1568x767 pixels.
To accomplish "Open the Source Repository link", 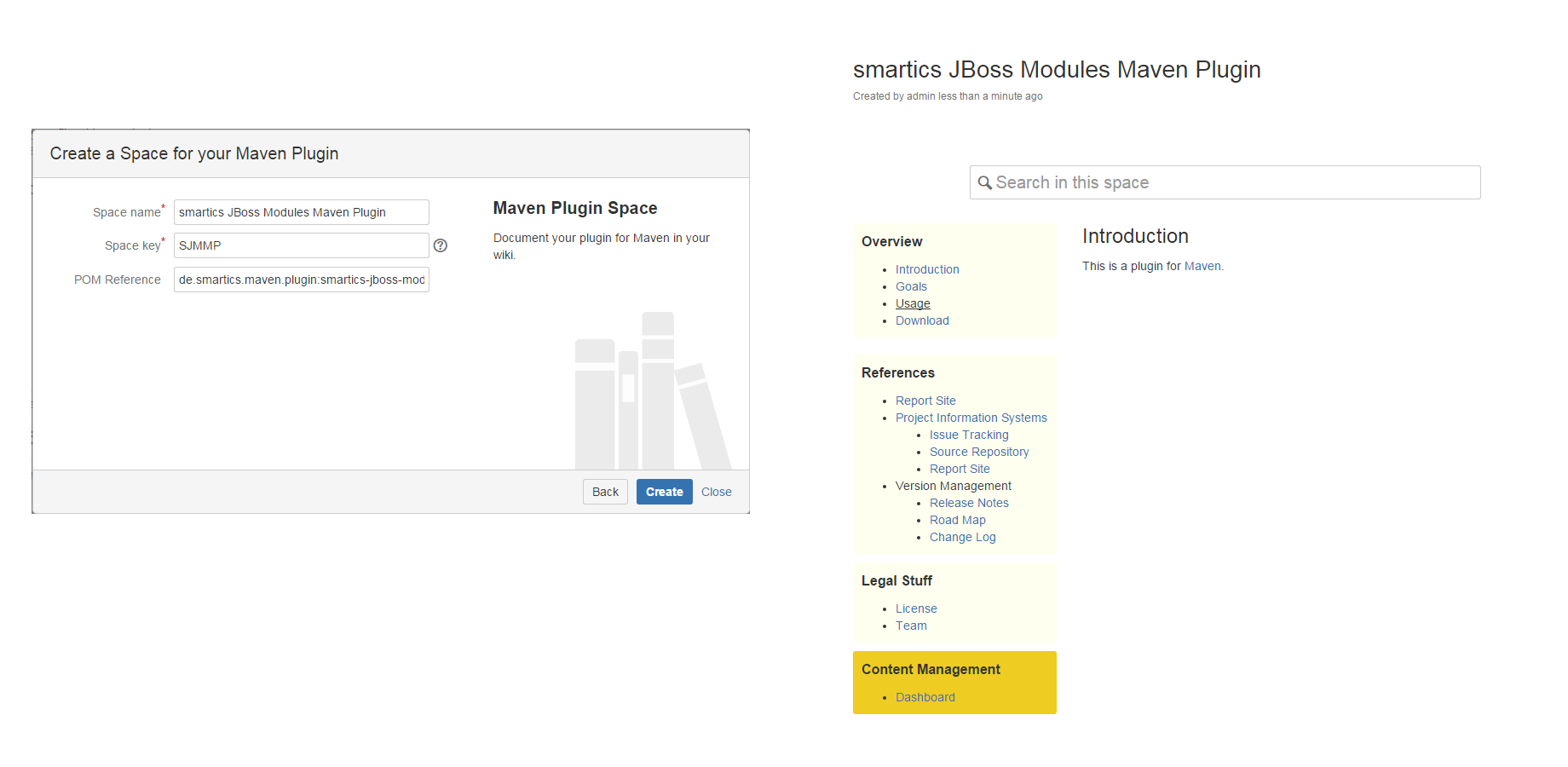I will pos(979,452).
